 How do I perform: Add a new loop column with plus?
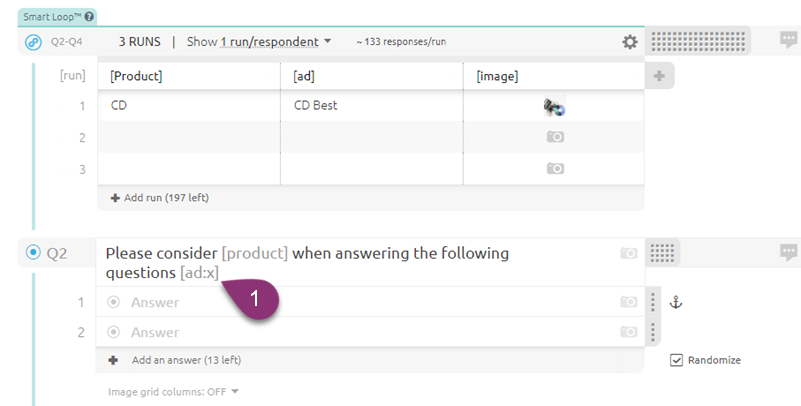[x=659, y=76]
